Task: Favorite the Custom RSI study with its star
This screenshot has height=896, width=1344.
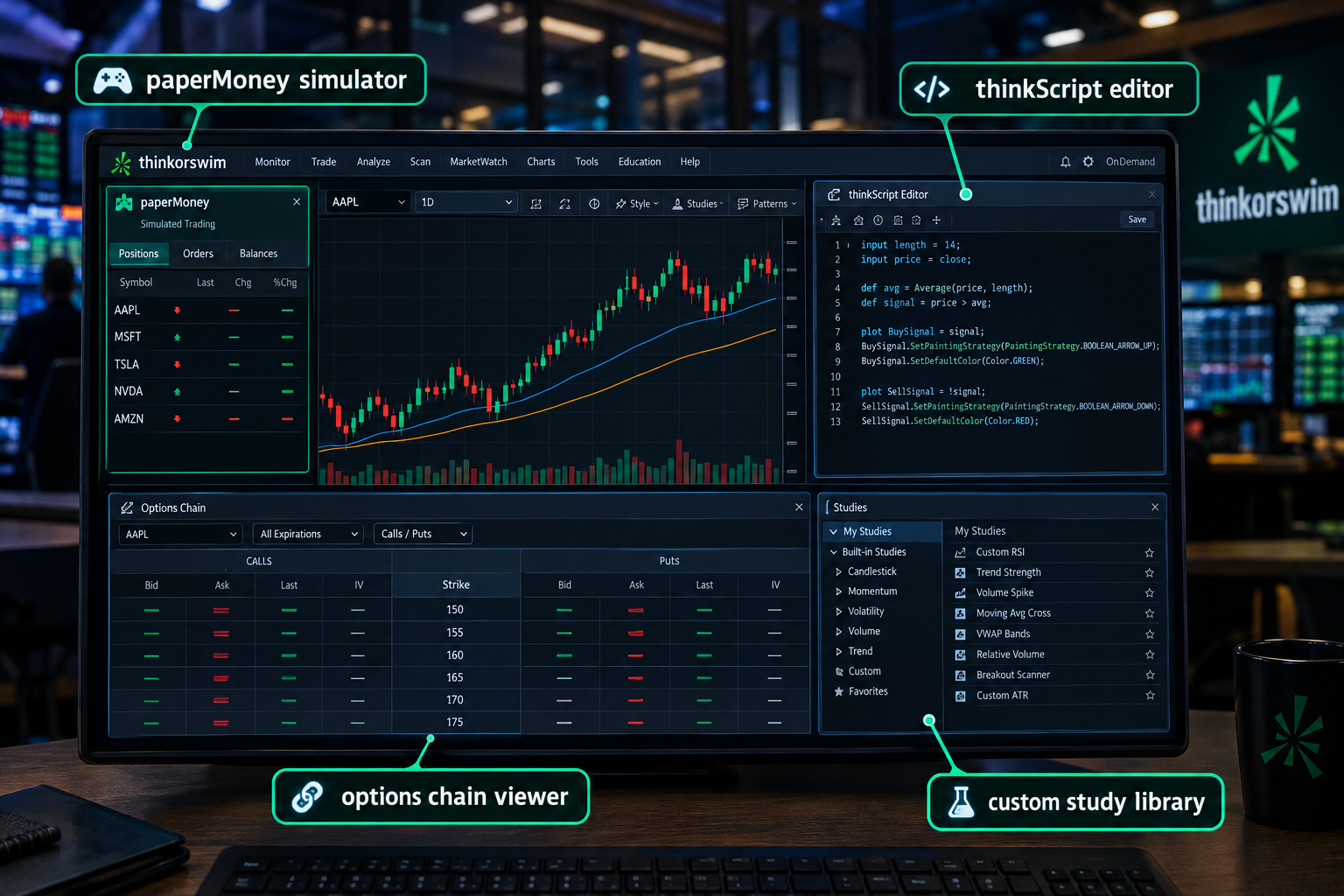Action: point(1150,553)
